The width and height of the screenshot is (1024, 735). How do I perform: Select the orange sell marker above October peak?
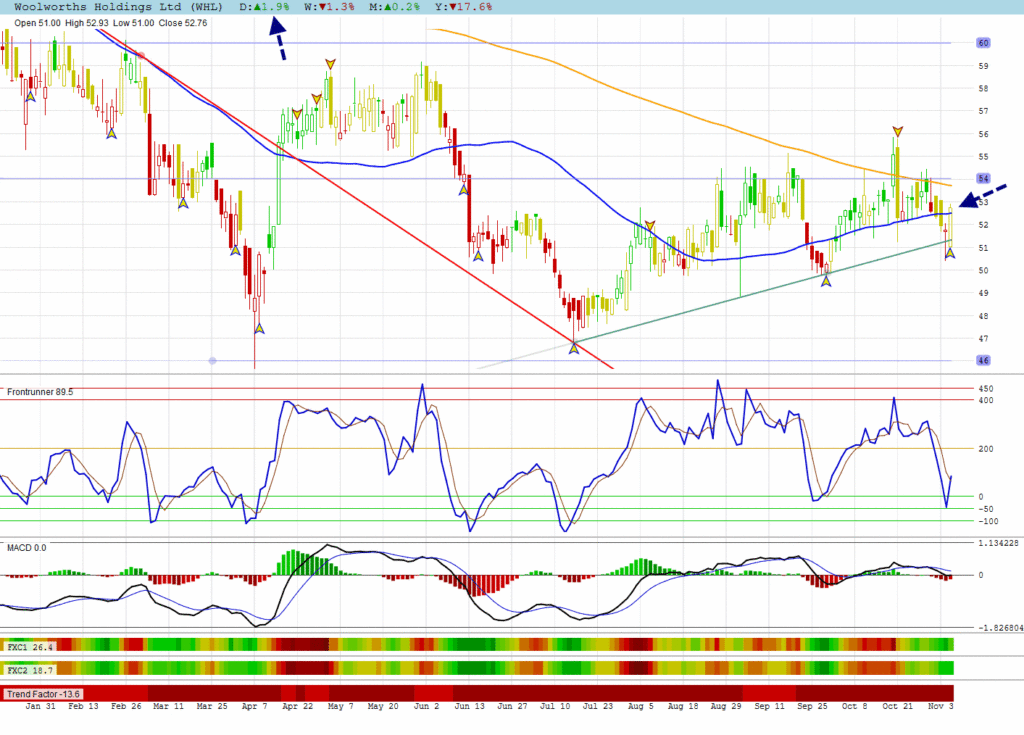[898, 131]
